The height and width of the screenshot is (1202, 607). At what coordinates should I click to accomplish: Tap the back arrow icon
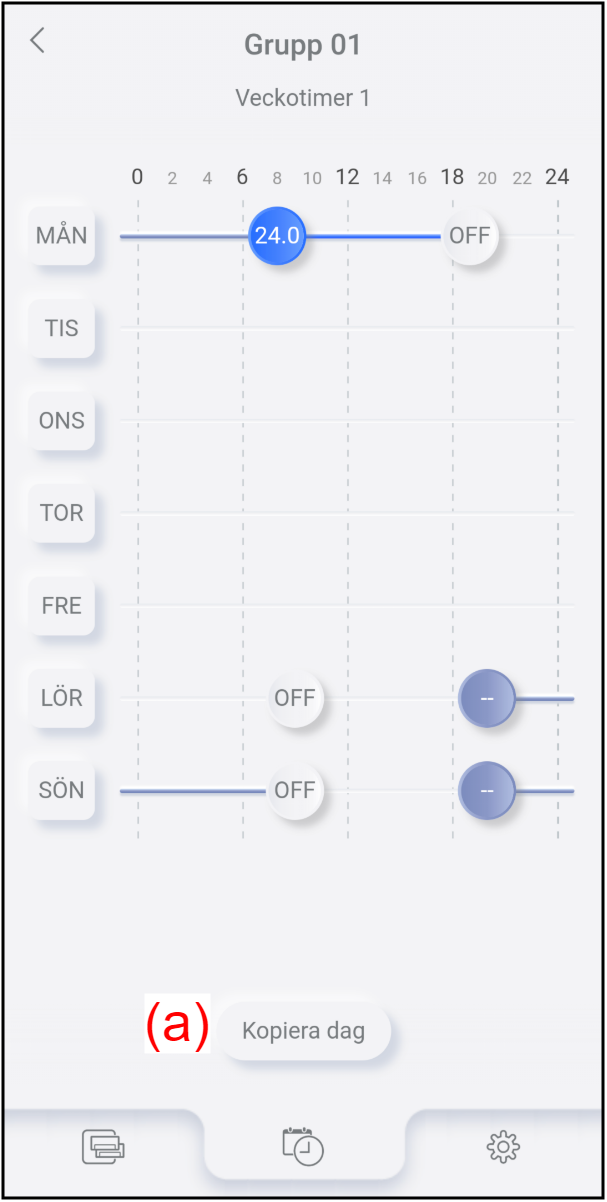coord(38,41)
